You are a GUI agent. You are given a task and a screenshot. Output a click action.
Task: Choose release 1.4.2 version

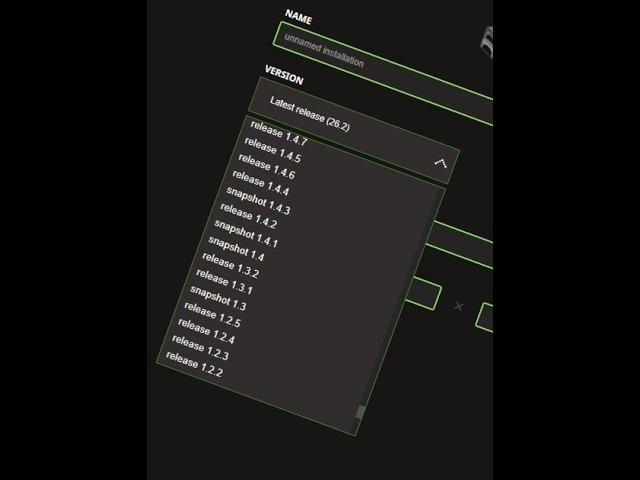click(249, 216)
